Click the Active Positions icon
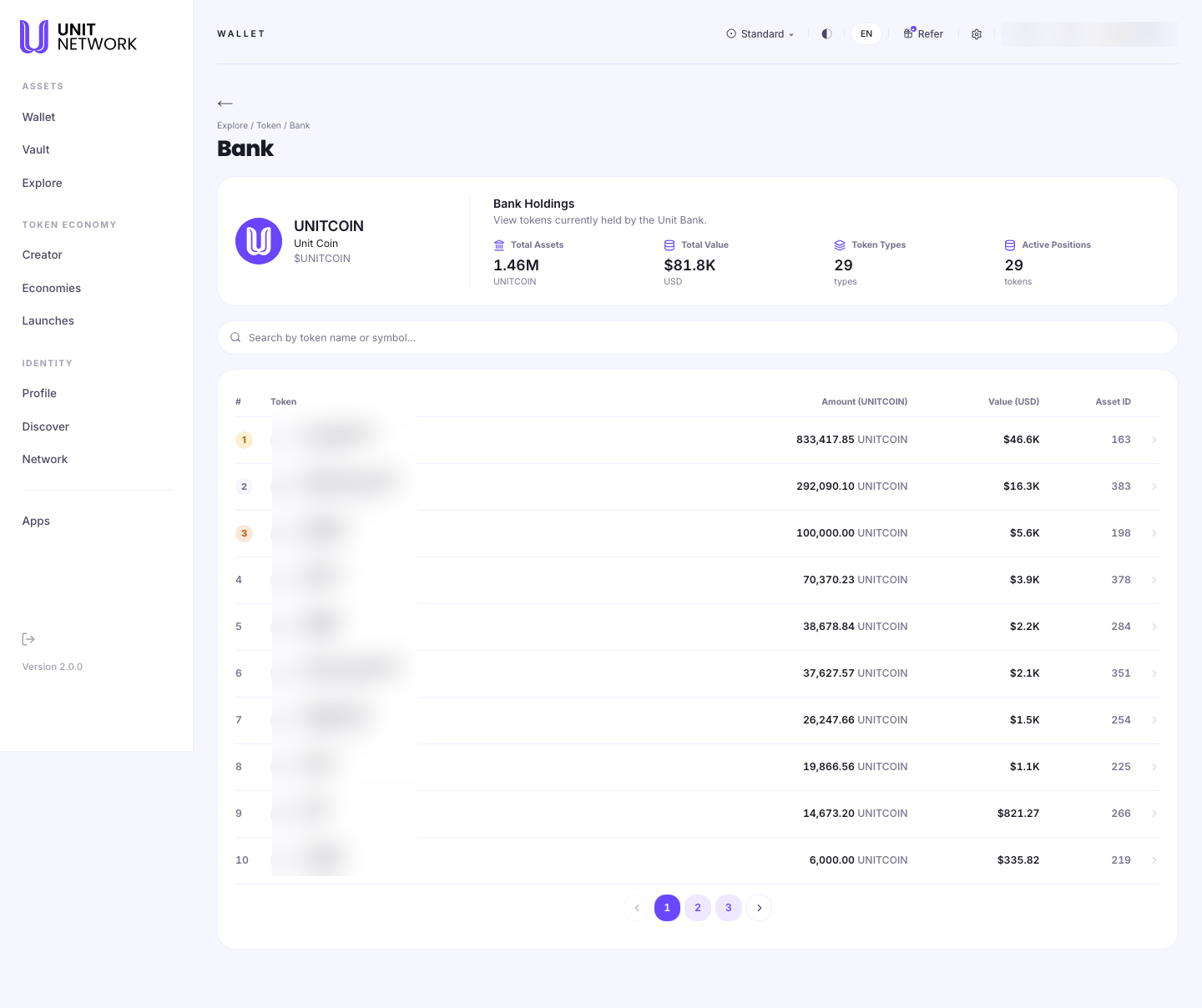This screenshot has width=1202, height=1008. coord(1010,245)
